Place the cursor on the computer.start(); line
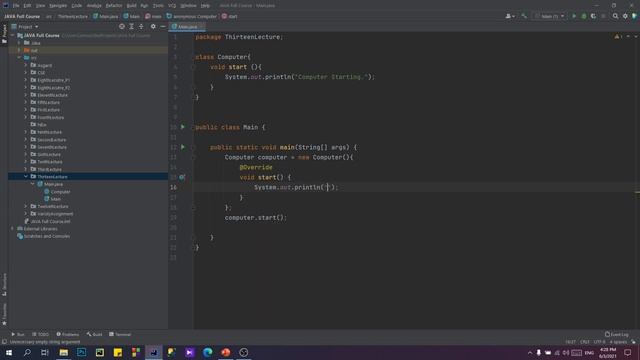Viewport: 640px width, 360px height. (x=256, y=218)
